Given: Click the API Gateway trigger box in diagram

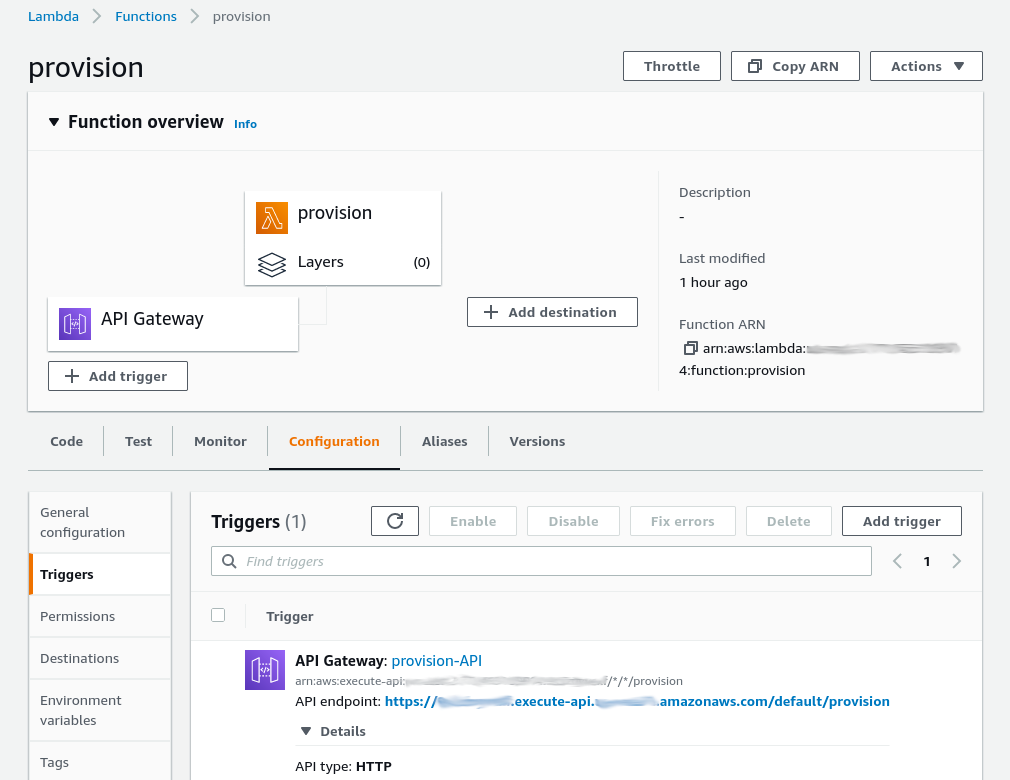Looking at the screenshot, I should point(173,324).
